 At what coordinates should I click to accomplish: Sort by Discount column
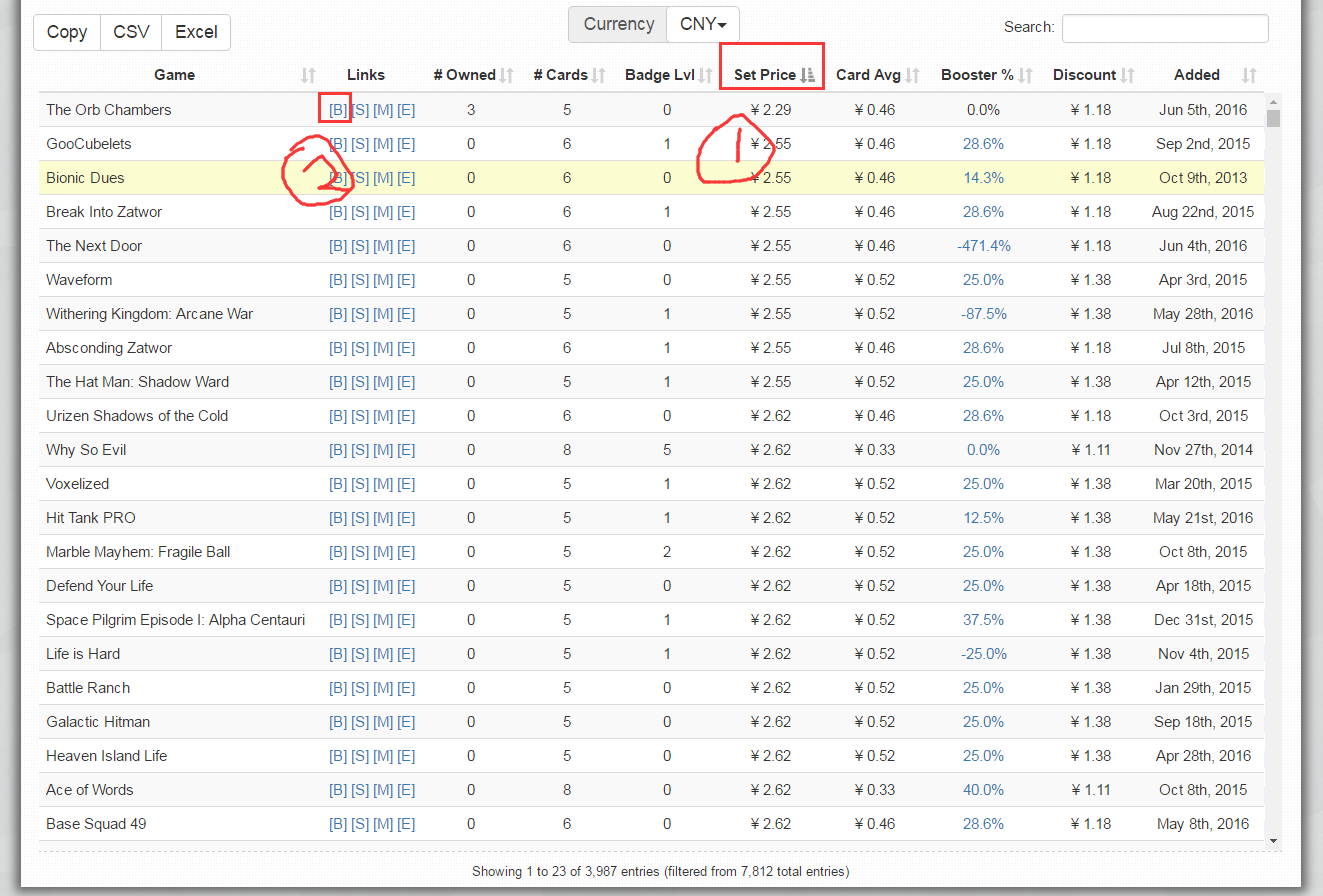tap(1092, 75)
